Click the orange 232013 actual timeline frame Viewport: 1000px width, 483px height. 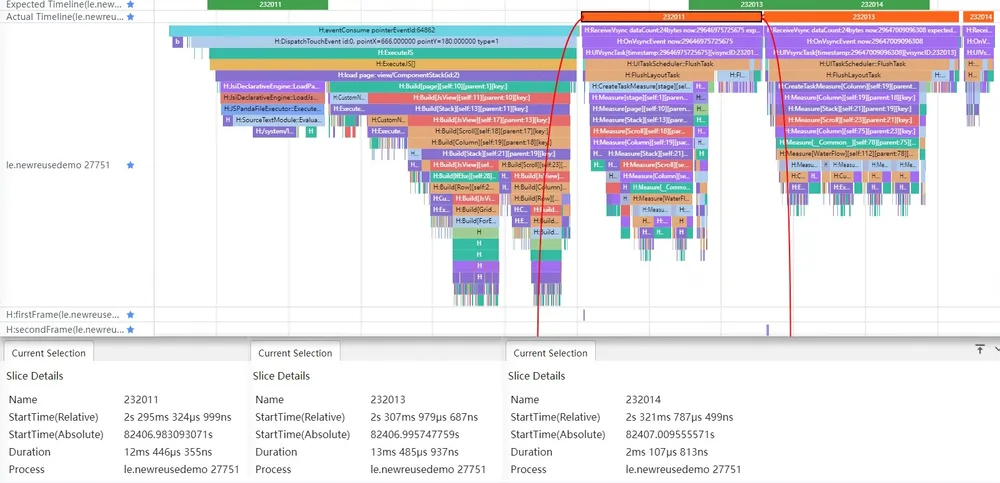(x=862, y=17)
